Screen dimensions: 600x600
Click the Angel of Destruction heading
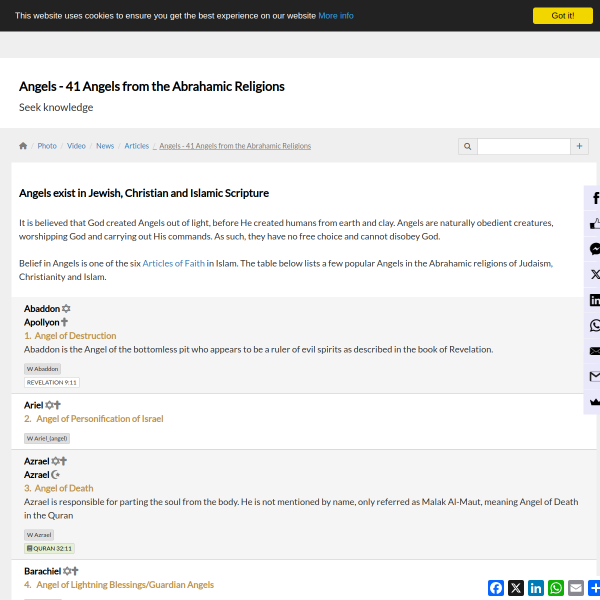[75, 336]
